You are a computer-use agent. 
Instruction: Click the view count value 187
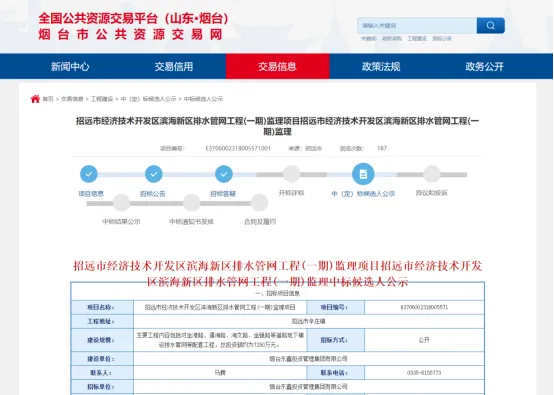(x=382, y=148)
